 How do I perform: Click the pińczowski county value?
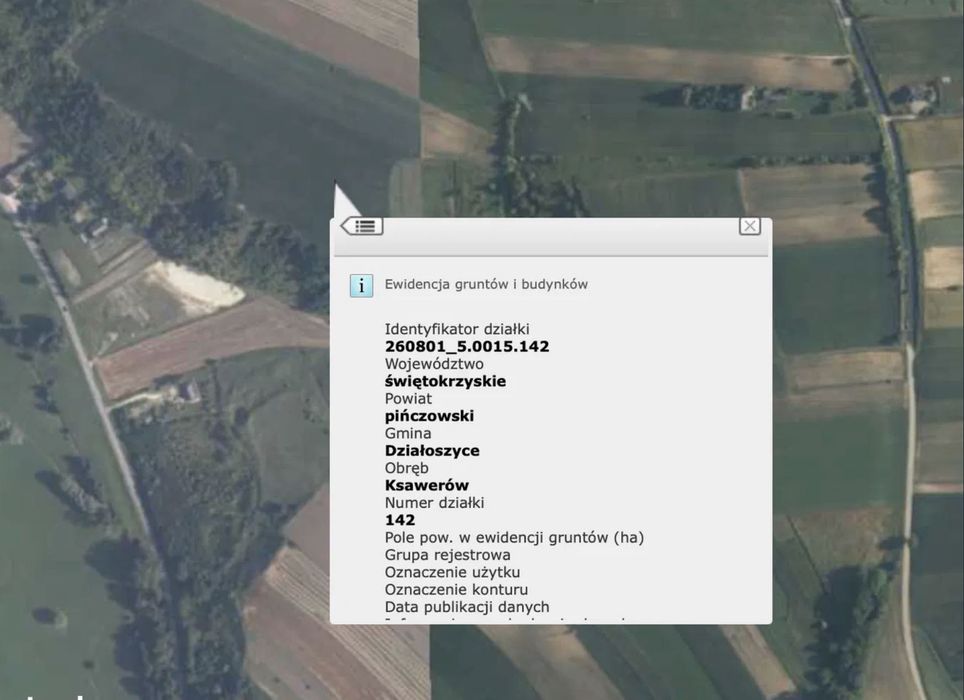coord(430,416)
